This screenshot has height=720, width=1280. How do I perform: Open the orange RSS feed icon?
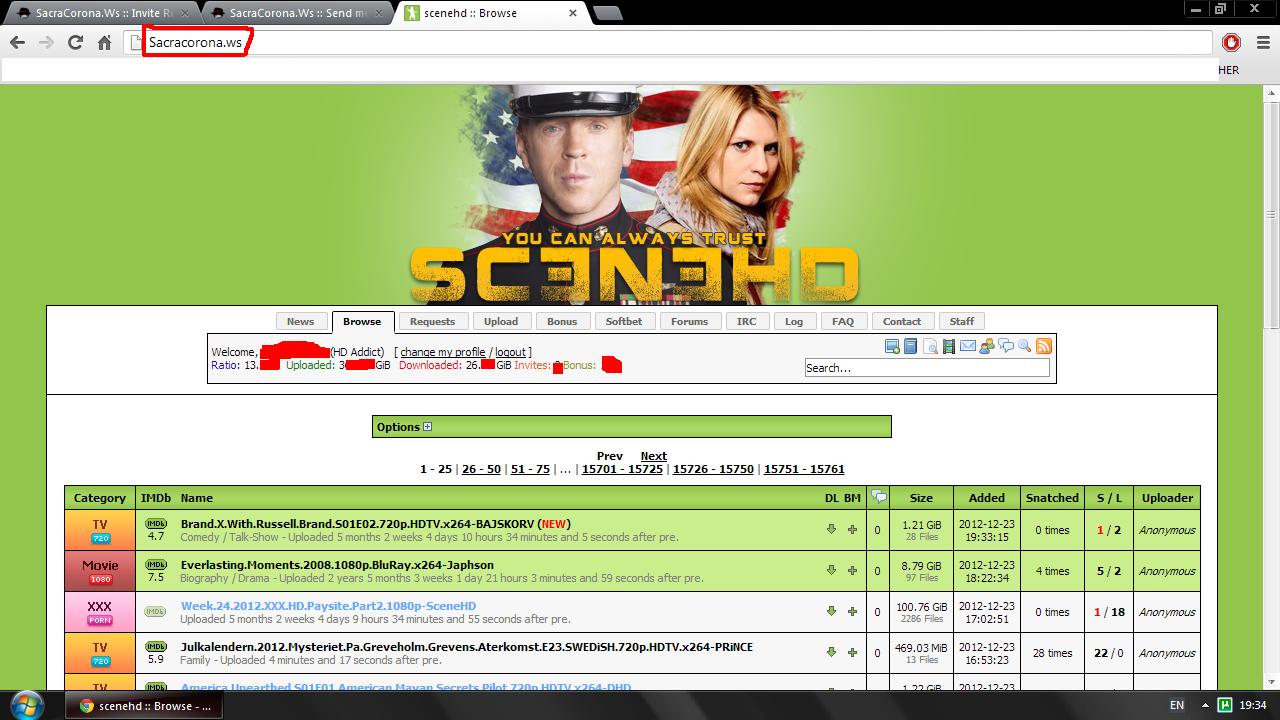pos(1043,346)
